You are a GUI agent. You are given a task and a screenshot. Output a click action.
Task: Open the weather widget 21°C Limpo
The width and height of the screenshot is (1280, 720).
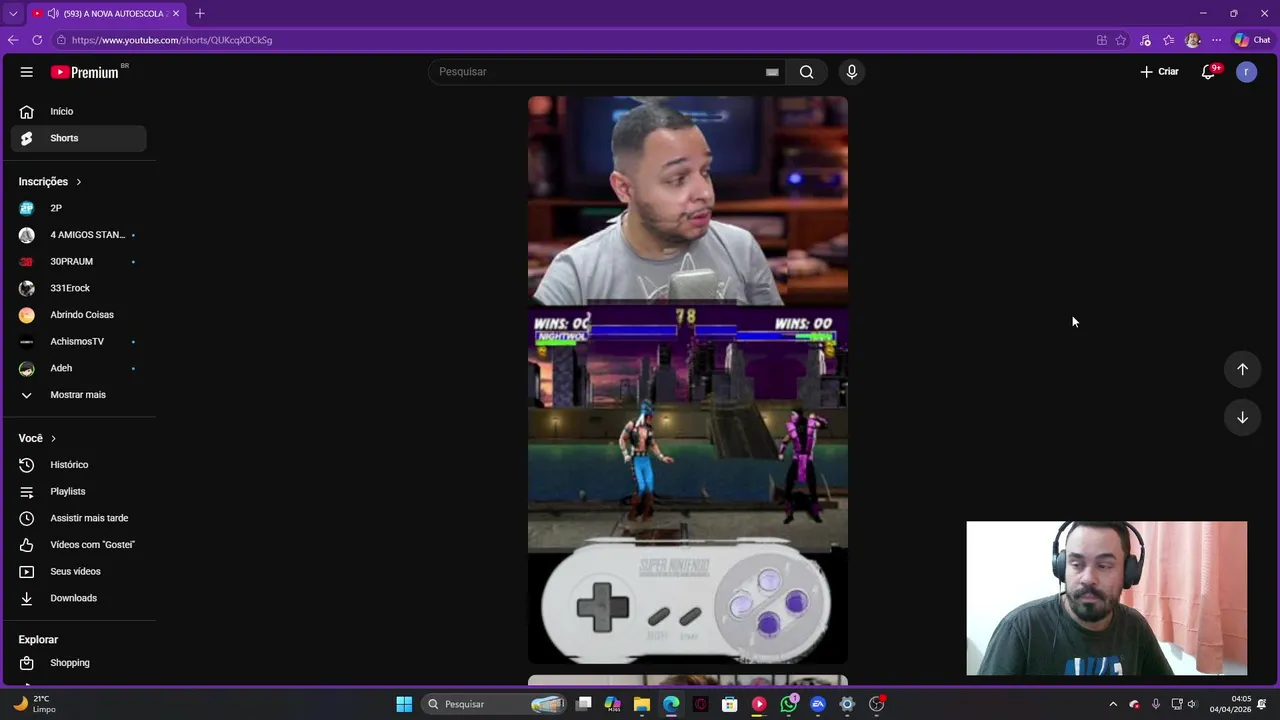click(34, 704)
